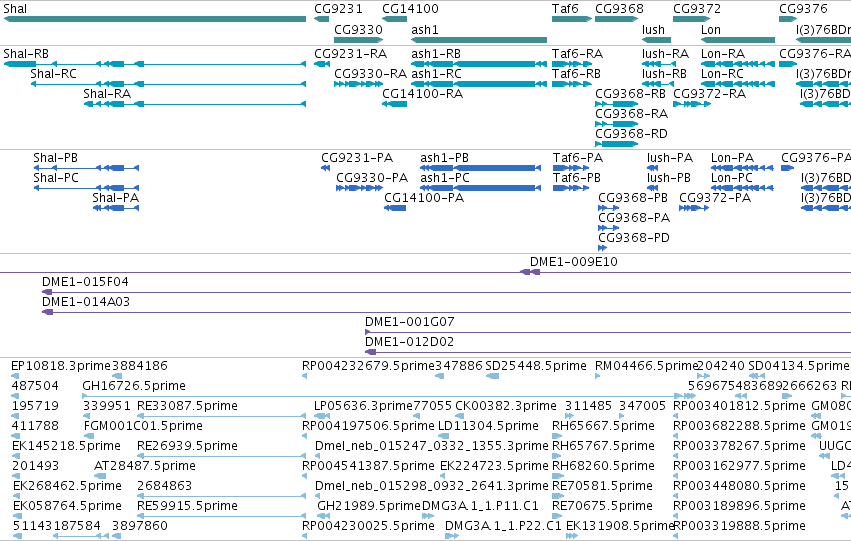This screenshot has width=851, height=541.
Task: Select the CG9231-RA transcript
Action: coord(322,64)
